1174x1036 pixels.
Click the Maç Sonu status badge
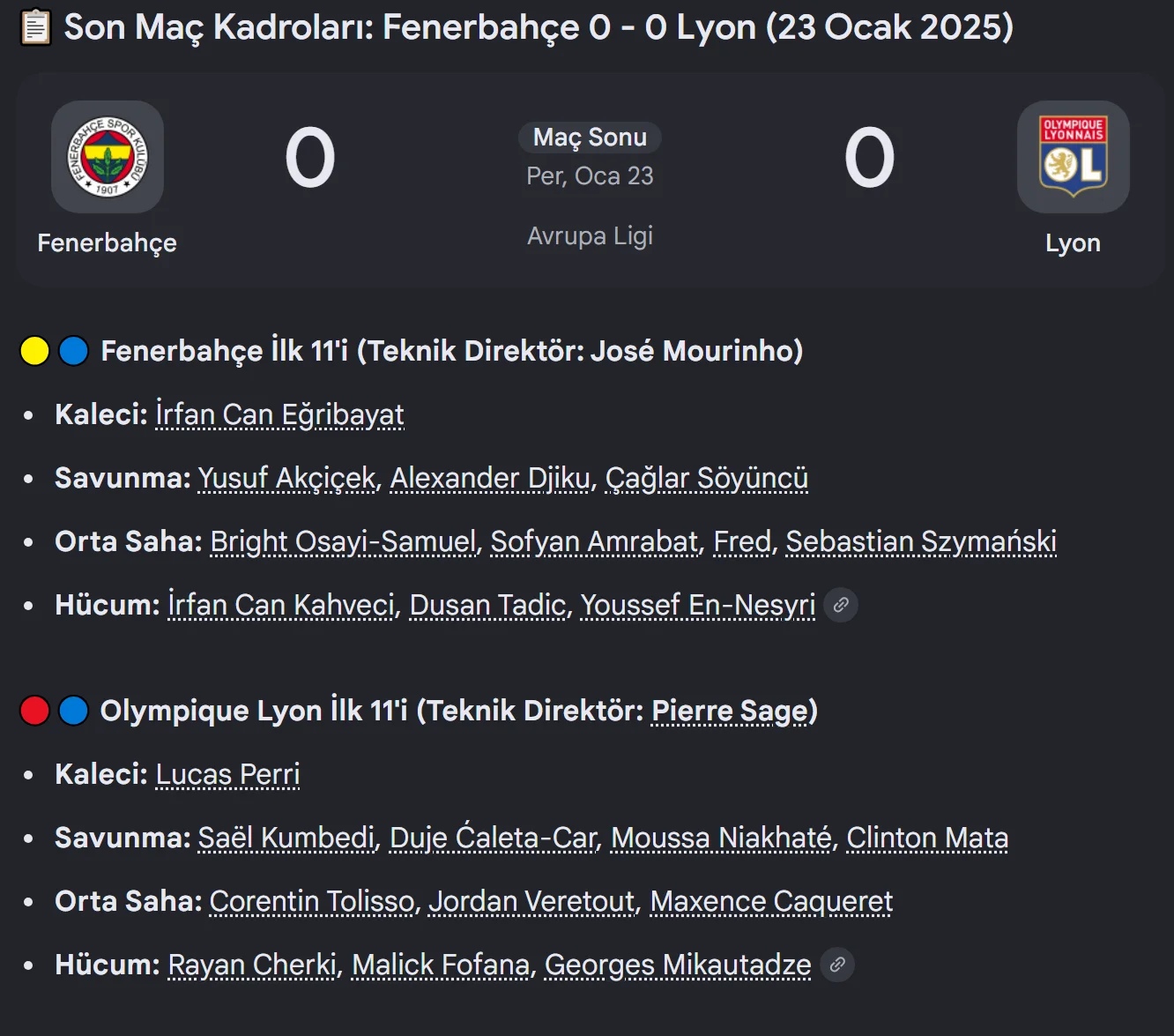[x=590, y=138]
